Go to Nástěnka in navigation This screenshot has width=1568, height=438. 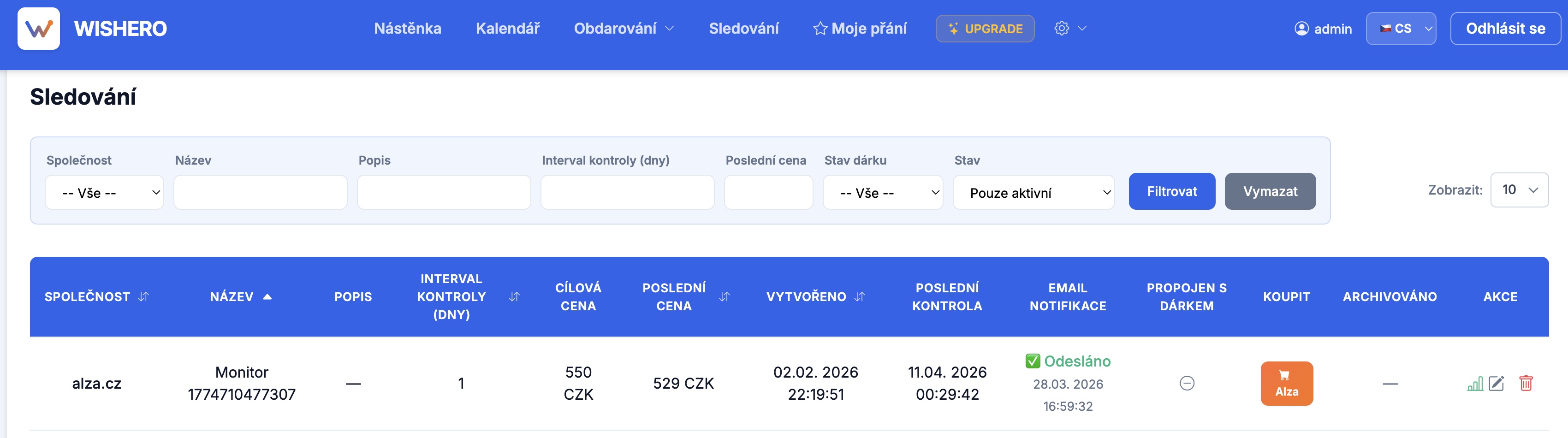coord(407,29)
